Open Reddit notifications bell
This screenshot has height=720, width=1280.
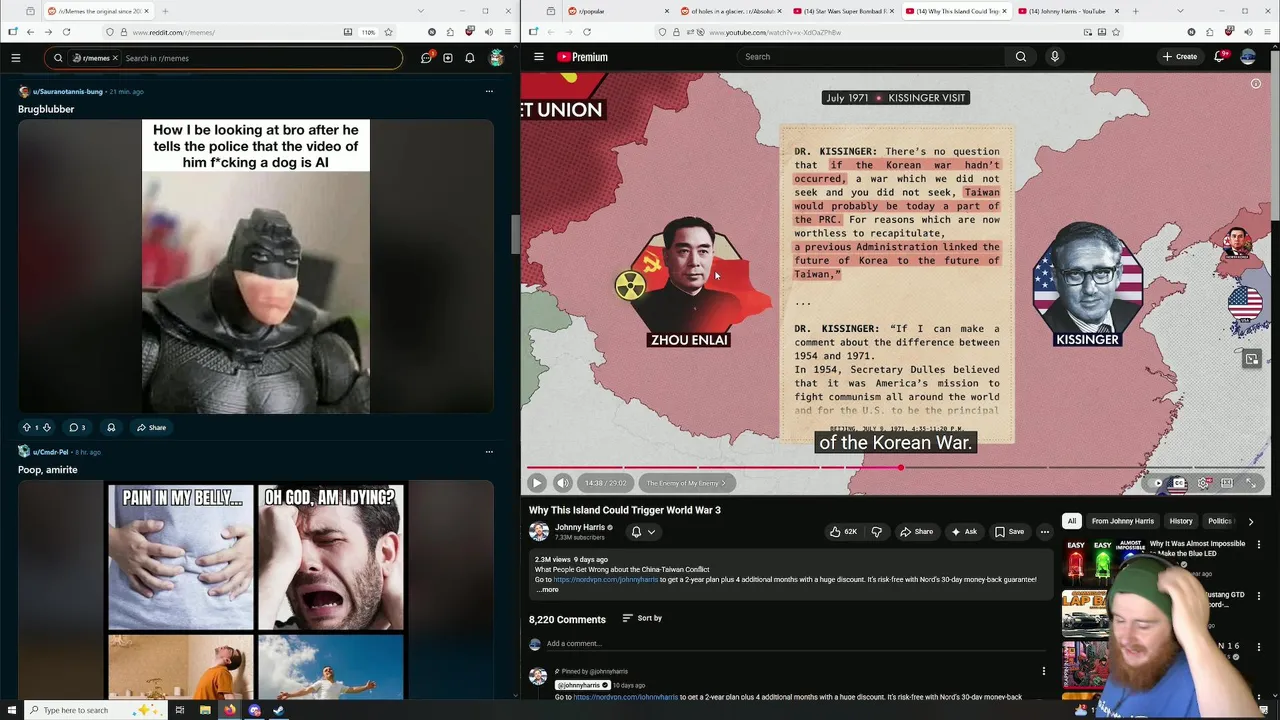pos(470,58)
